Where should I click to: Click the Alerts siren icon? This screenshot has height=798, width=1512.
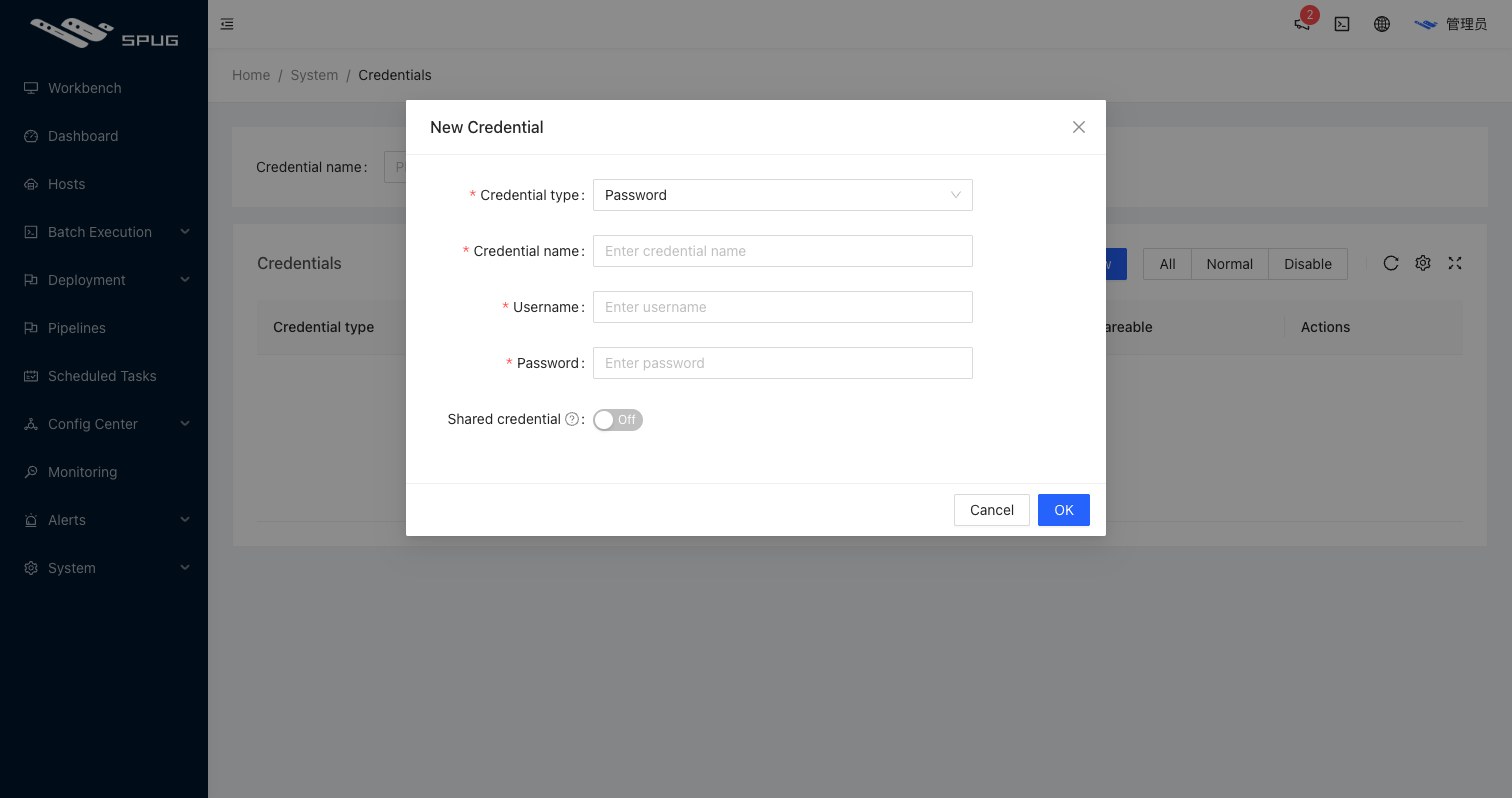(x=31, y=520)
